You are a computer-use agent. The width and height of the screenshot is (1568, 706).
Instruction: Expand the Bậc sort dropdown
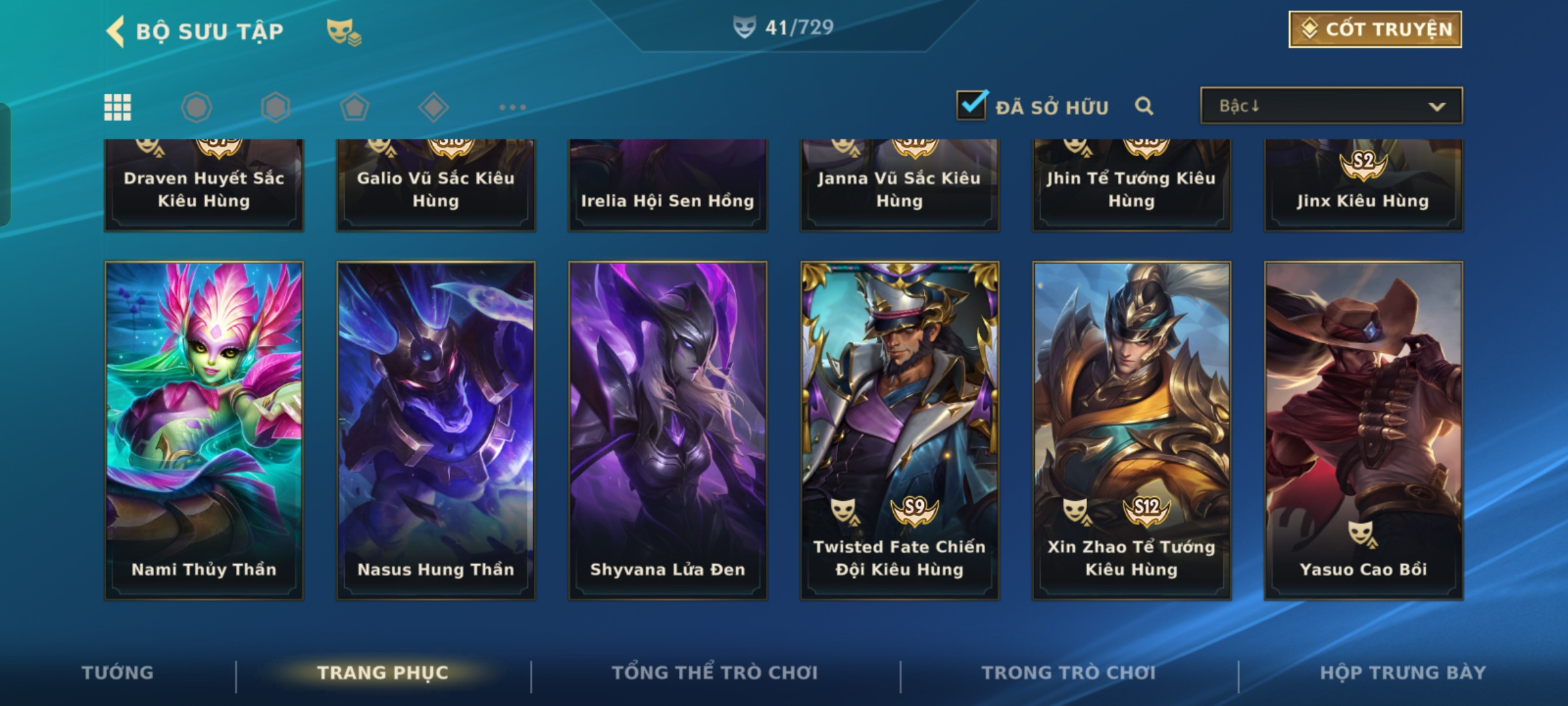(1331, 106)
